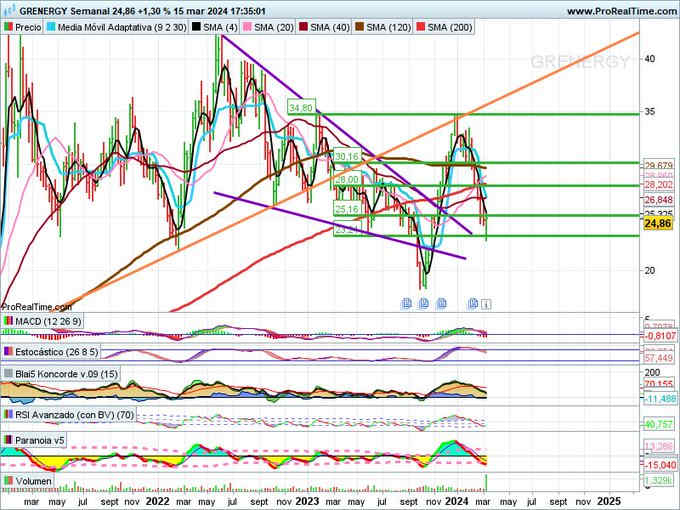Click the 29,679 price axis label

tap(658, 166)
